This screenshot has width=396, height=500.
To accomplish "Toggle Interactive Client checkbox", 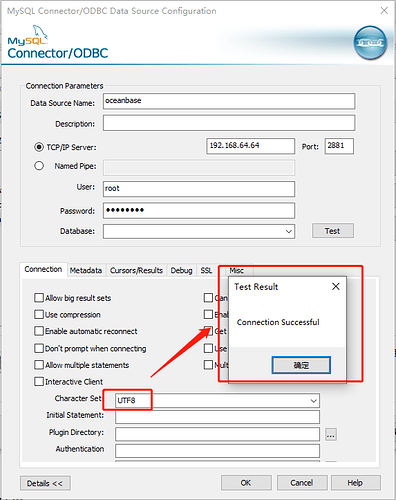I will [x=39, y=381].
